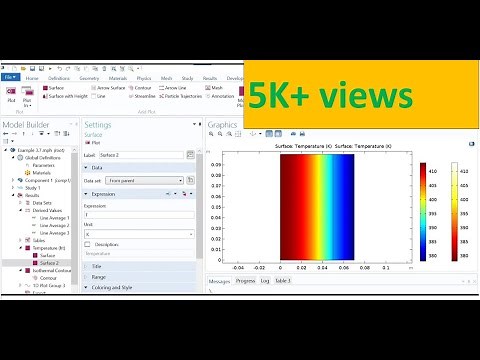Viewport: 480px width, 360px height.
Task: Add a Mesh plot from ribbon
Action: pyautogui.click(x=214, y=88)
